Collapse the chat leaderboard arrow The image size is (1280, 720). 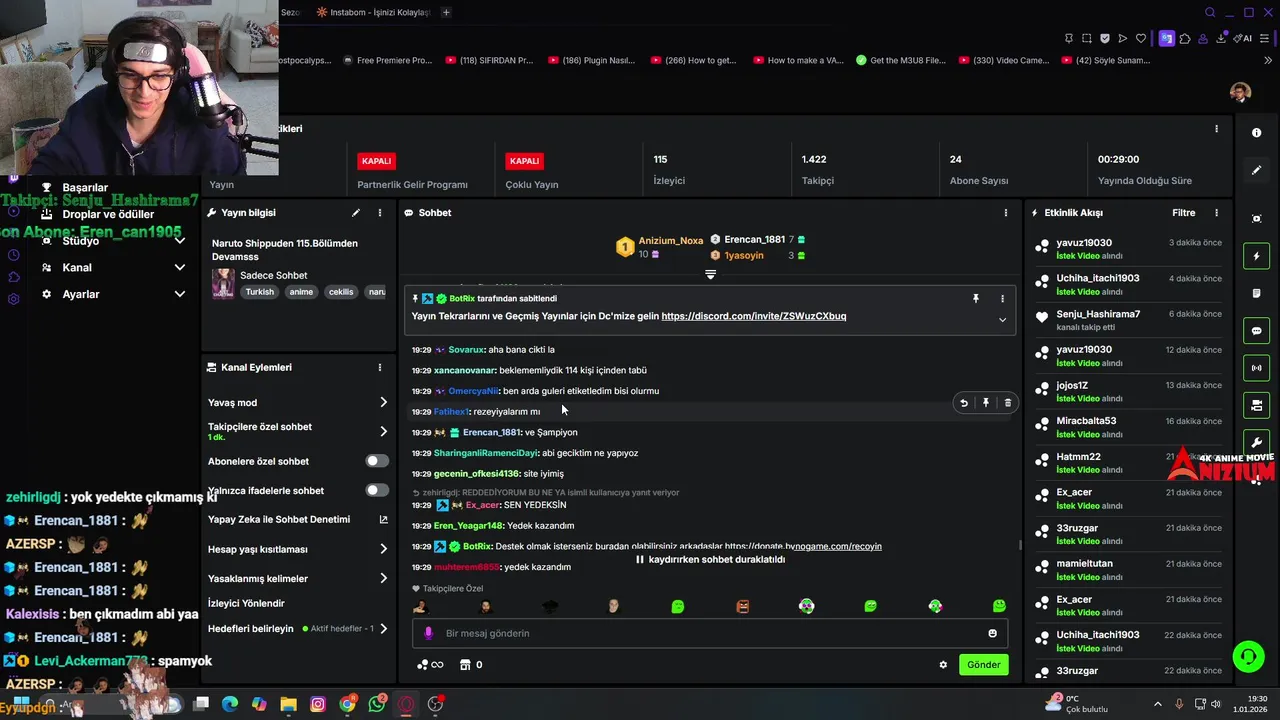click(x=710, y=274)
